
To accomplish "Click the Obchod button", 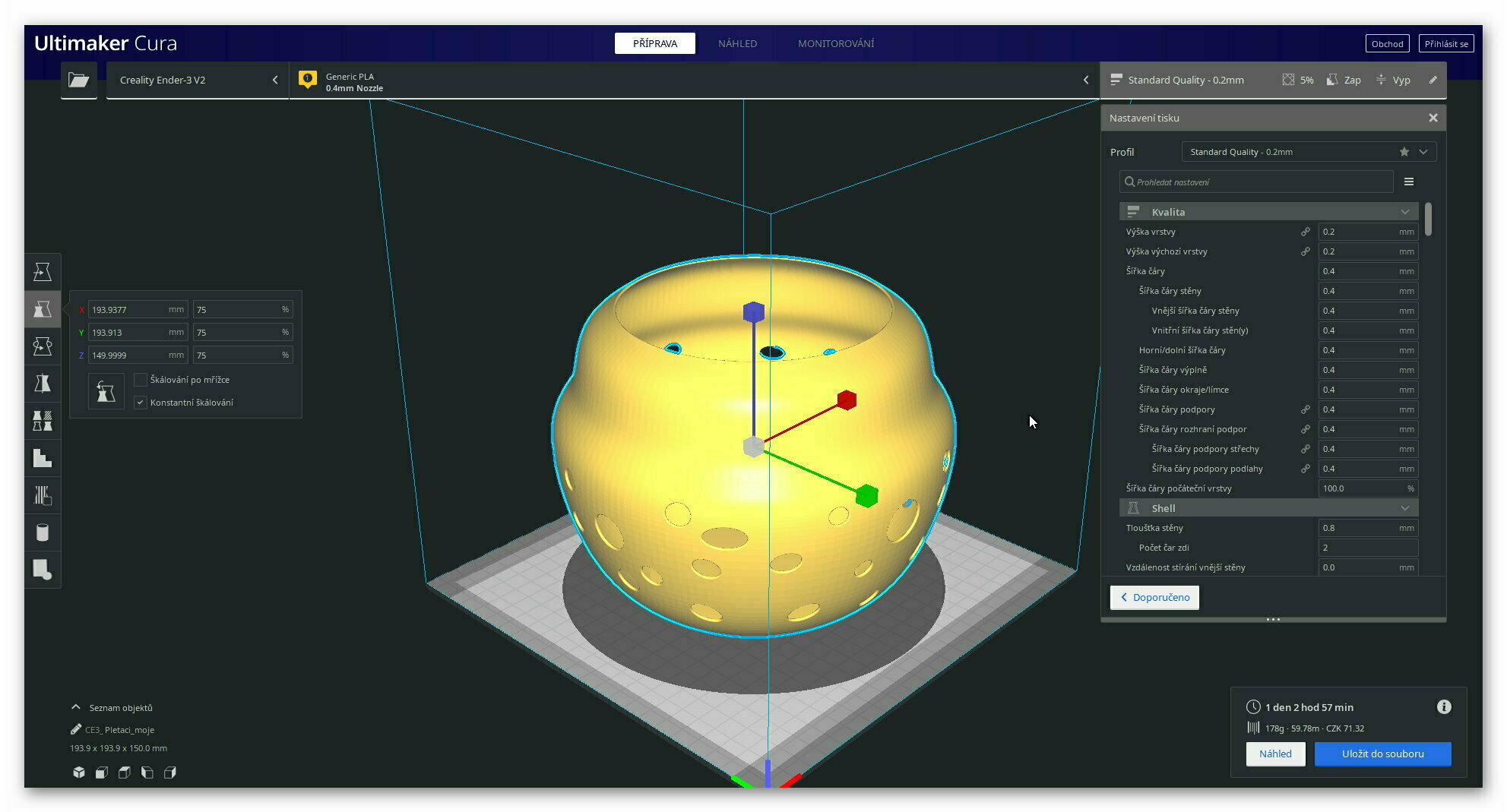I will (x=1387, y=43).
